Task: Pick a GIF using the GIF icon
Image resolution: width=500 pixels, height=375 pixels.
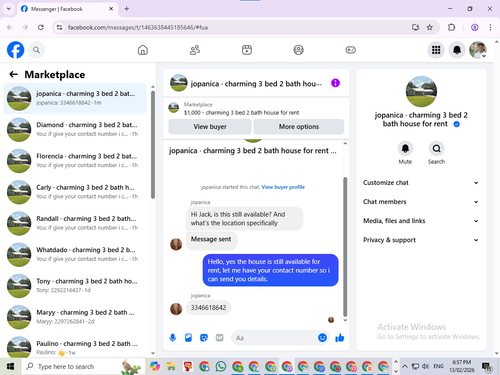Action: (x=219, y=338)
